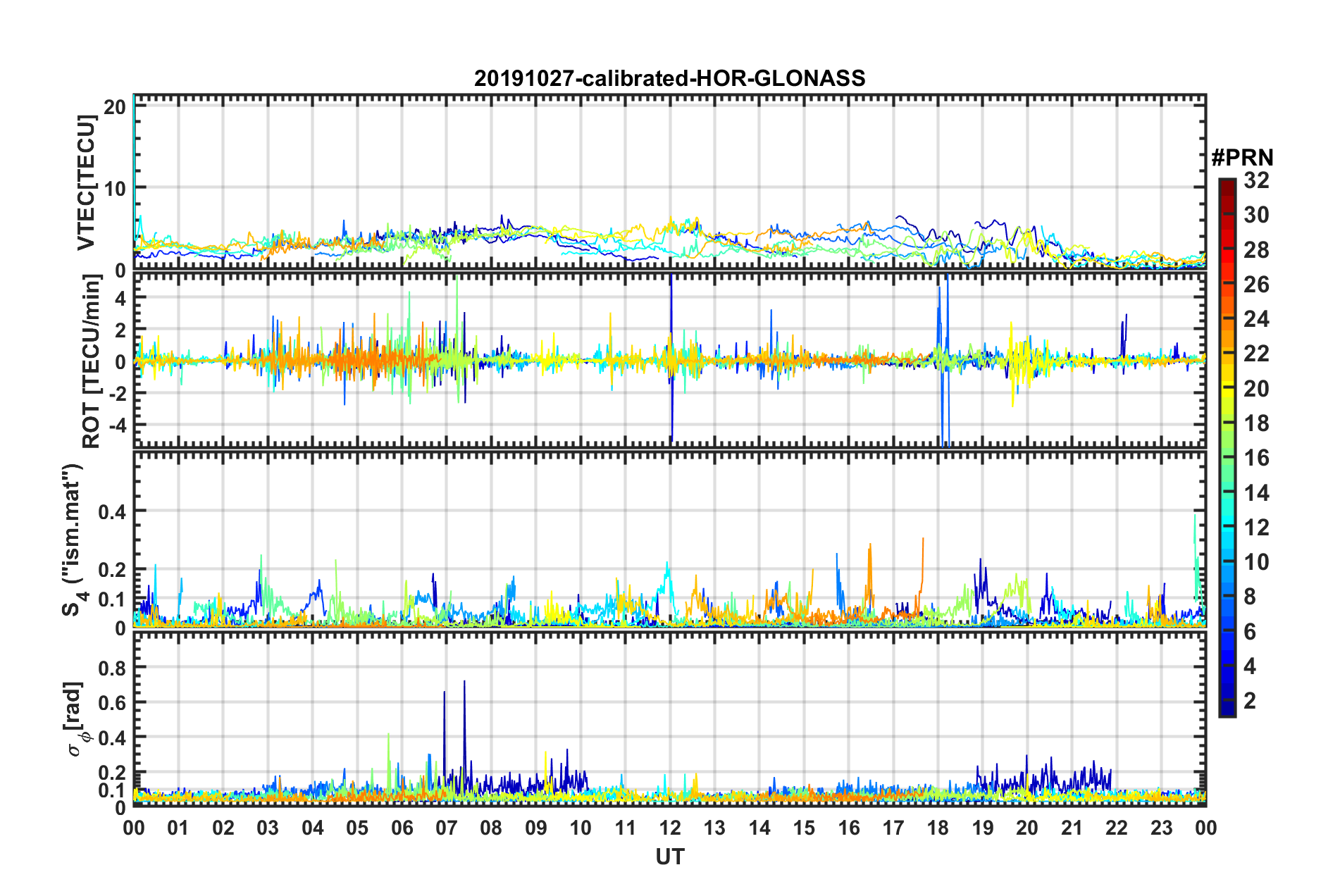Image resolution: width=1340 pixels, height=896 pixels.
Task: Click the plot title 20191027-calibrated-HOR-GLONASS
Action: tap(669, 78)
